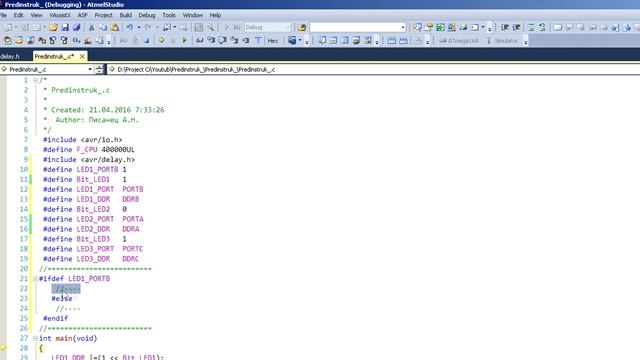Open the File menu

pos(3,15)
